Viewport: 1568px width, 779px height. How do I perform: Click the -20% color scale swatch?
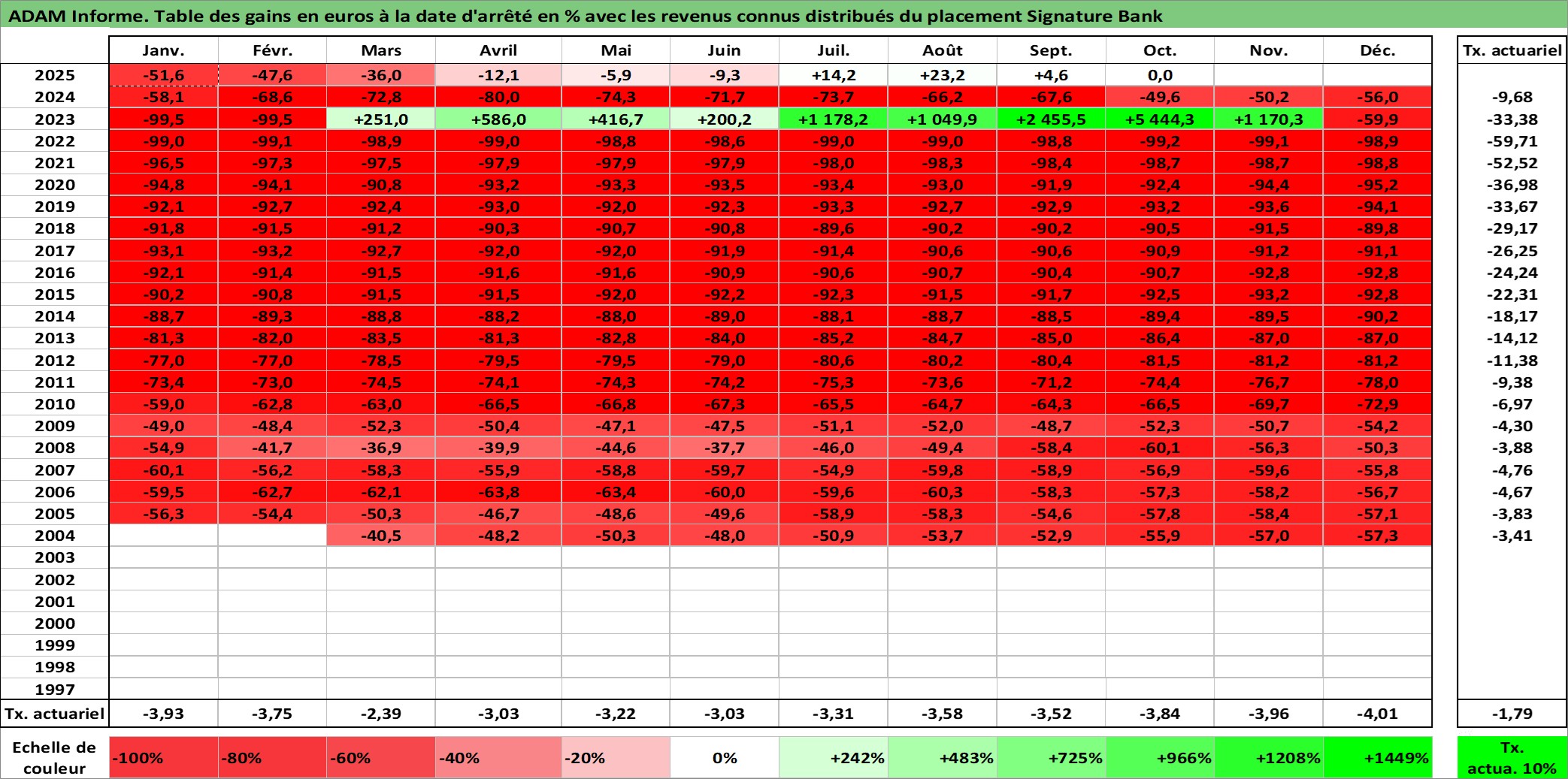pos(616,757)
